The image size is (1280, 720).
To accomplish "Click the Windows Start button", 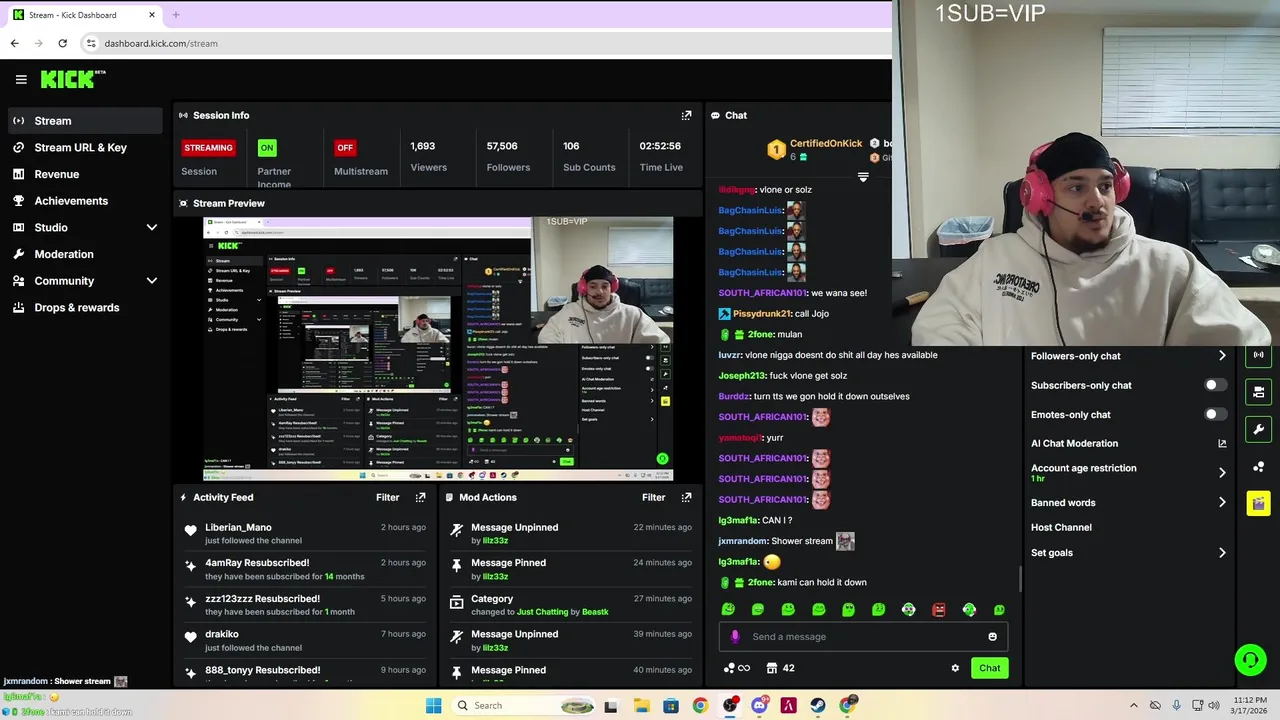I will [x=433, y=706].
